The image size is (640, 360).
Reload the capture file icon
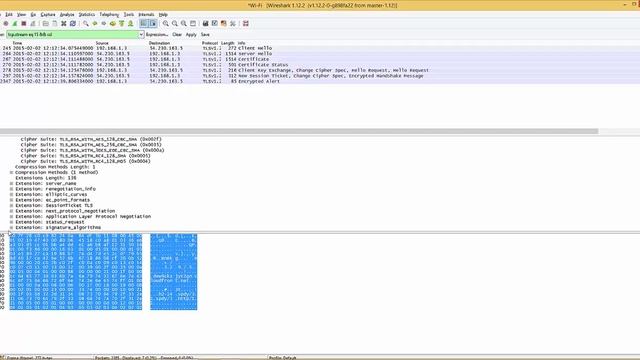point(73,24)
